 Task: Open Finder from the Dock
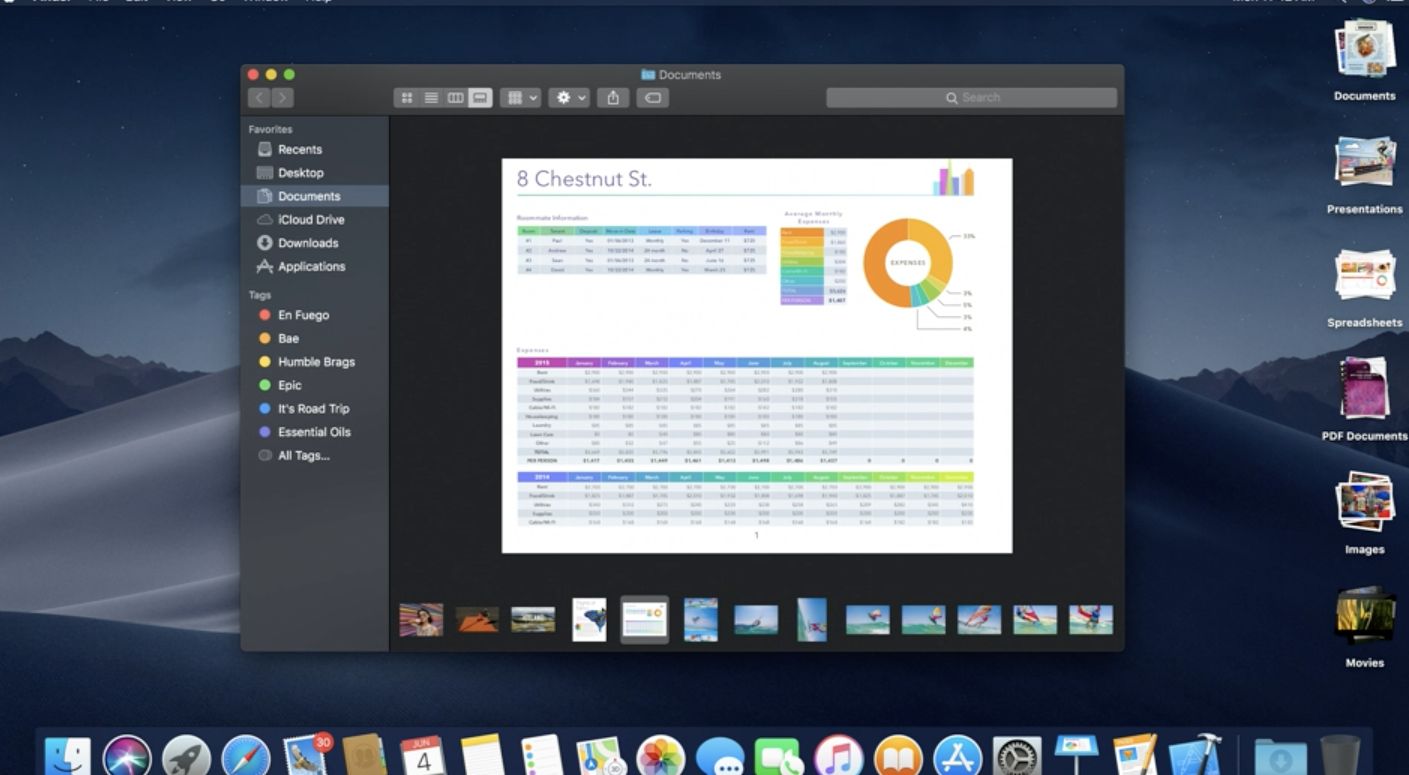[x=68, y=757]
